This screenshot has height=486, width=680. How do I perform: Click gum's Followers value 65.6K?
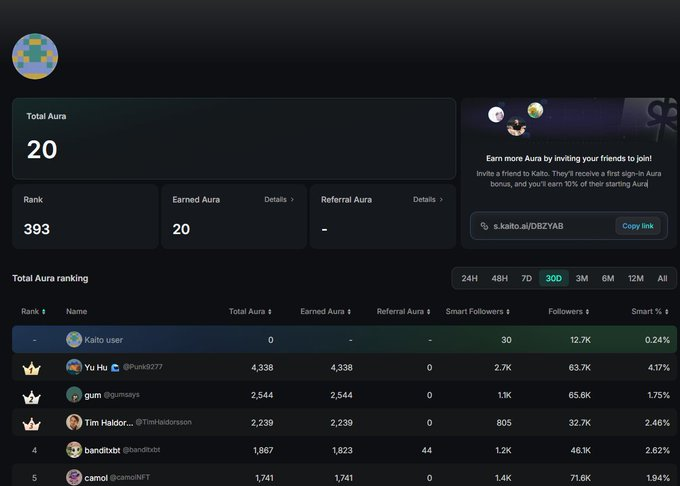pos(580,395)
